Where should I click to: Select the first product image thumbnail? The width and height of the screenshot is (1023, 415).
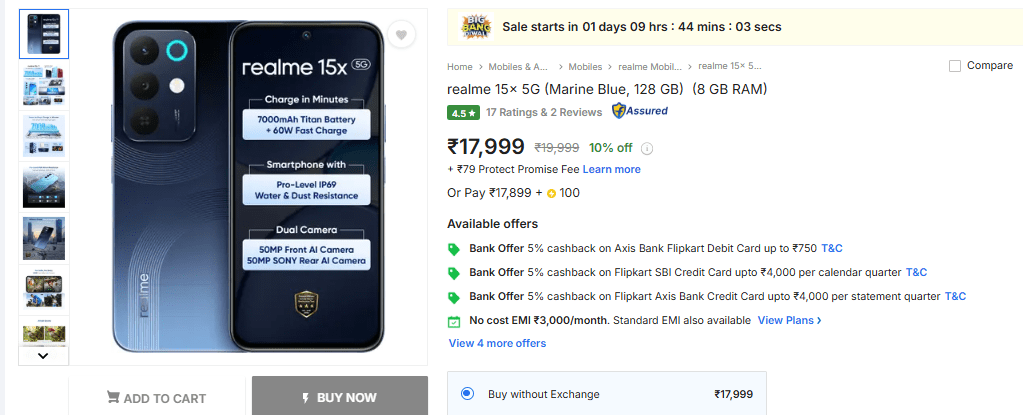click(x=44, y=35)
